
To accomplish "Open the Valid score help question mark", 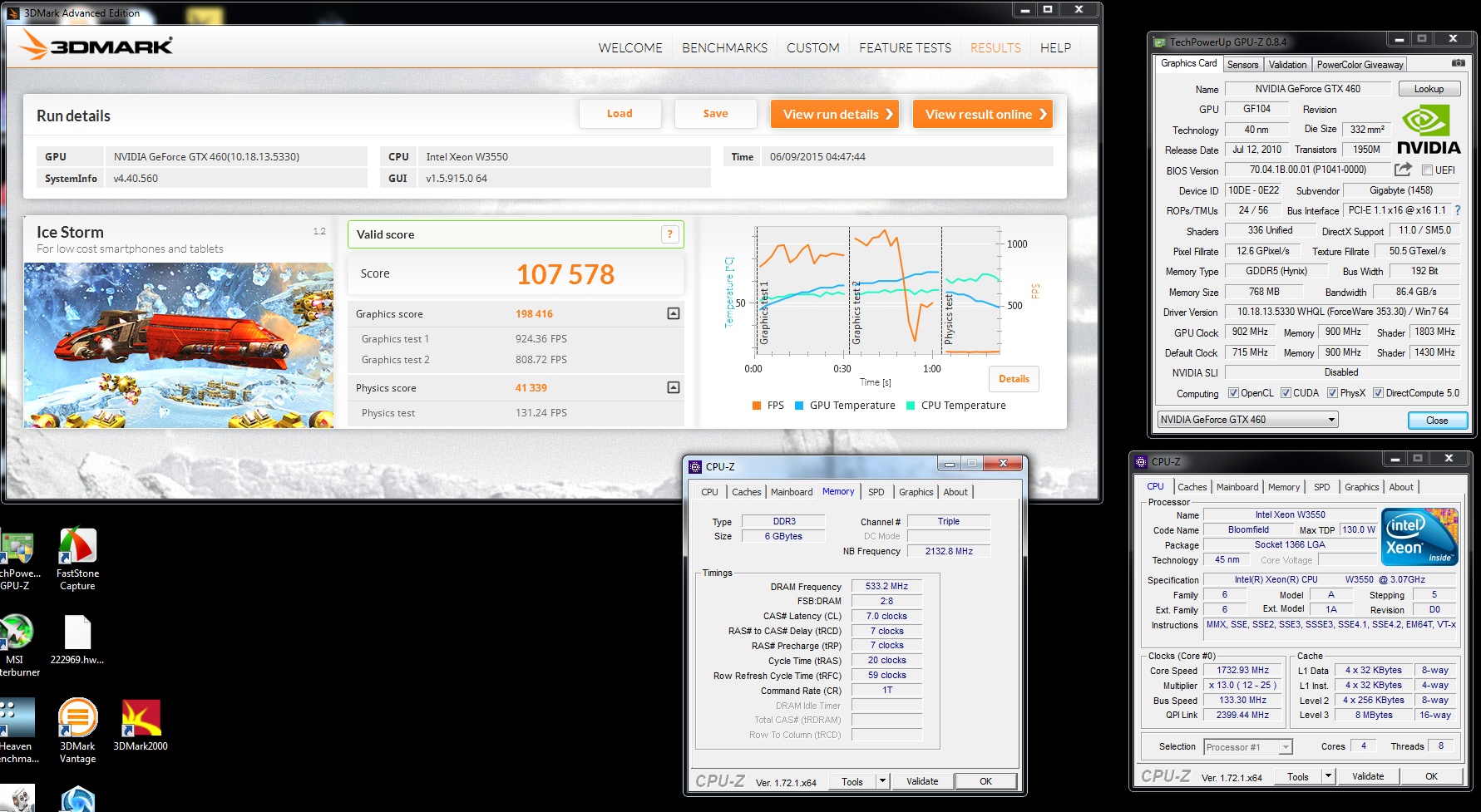I will [669, 234].
